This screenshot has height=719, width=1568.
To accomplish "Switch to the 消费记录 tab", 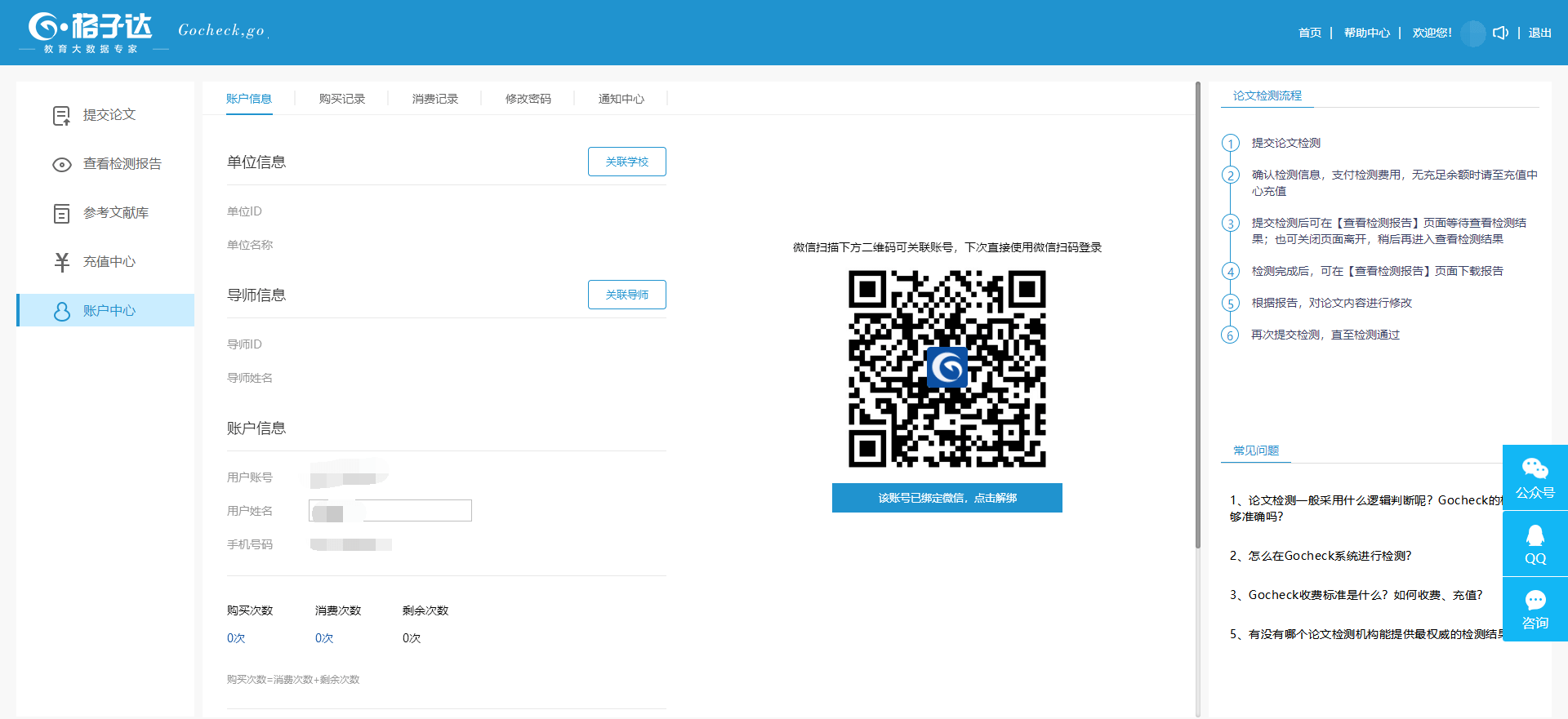I will point(435,99).
